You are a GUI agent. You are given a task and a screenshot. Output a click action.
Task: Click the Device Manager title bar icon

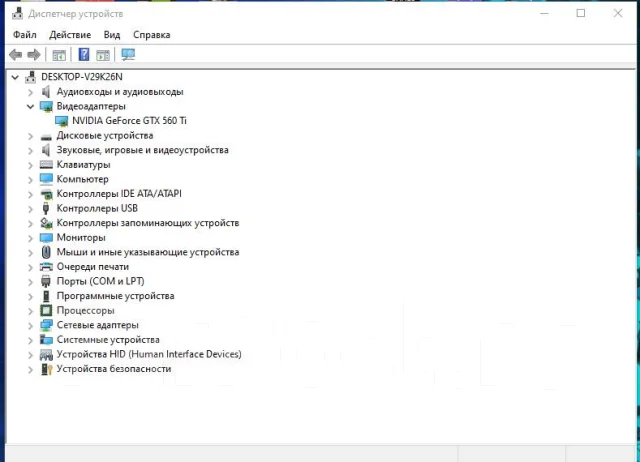pyautogui.click(x=17, y=13)
